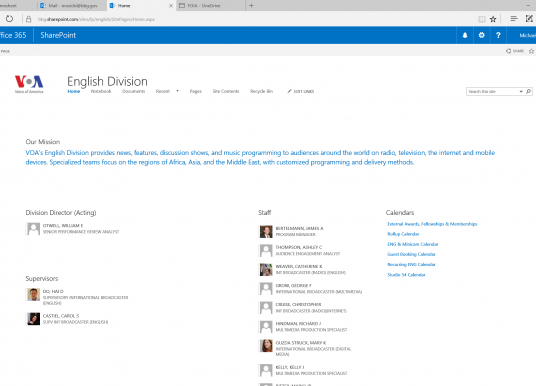The image size is (536, 386).
Task: Open the Rollup Calendar link
Action: point(403,234)
